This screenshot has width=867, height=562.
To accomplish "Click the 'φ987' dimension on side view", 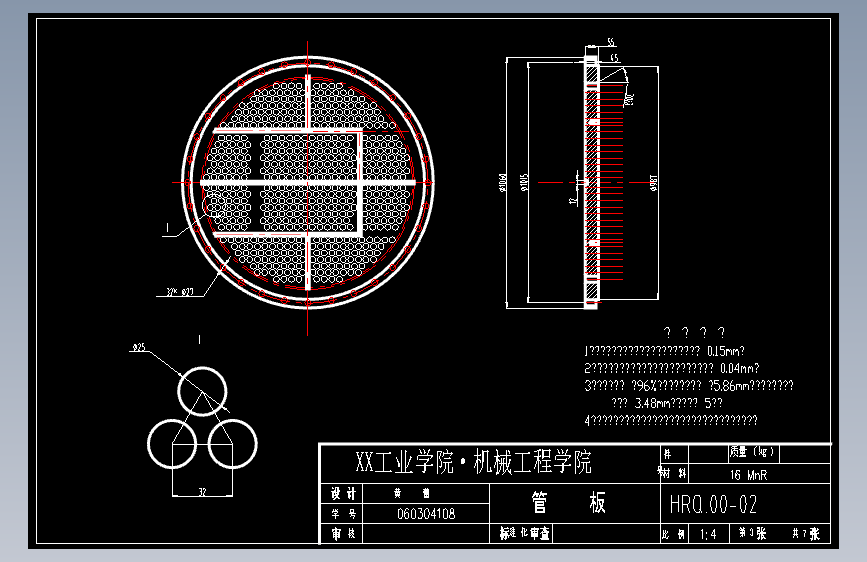I will [654, 183].
